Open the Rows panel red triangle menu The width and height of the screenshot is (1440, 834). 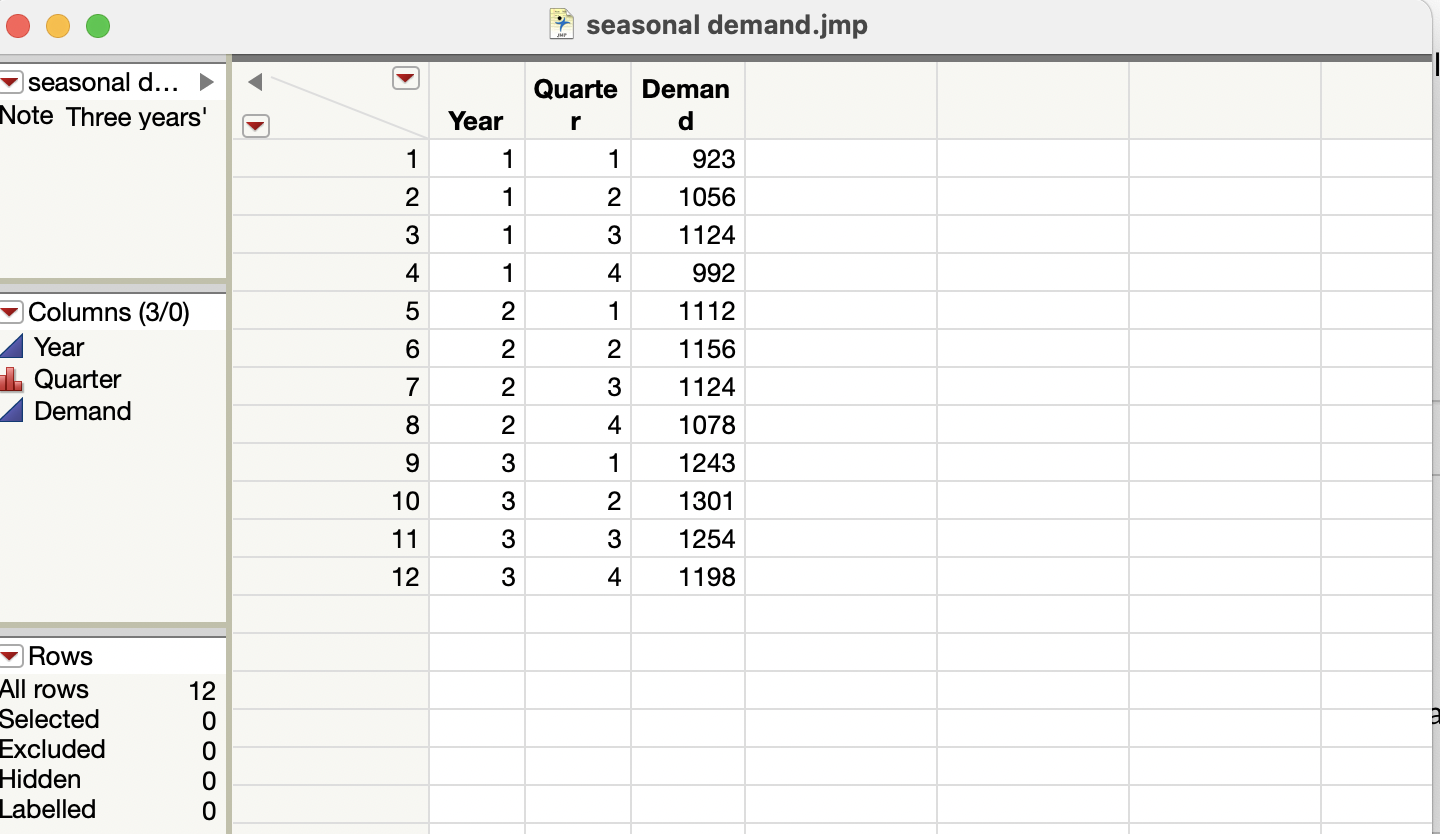(x=11, y=656)
